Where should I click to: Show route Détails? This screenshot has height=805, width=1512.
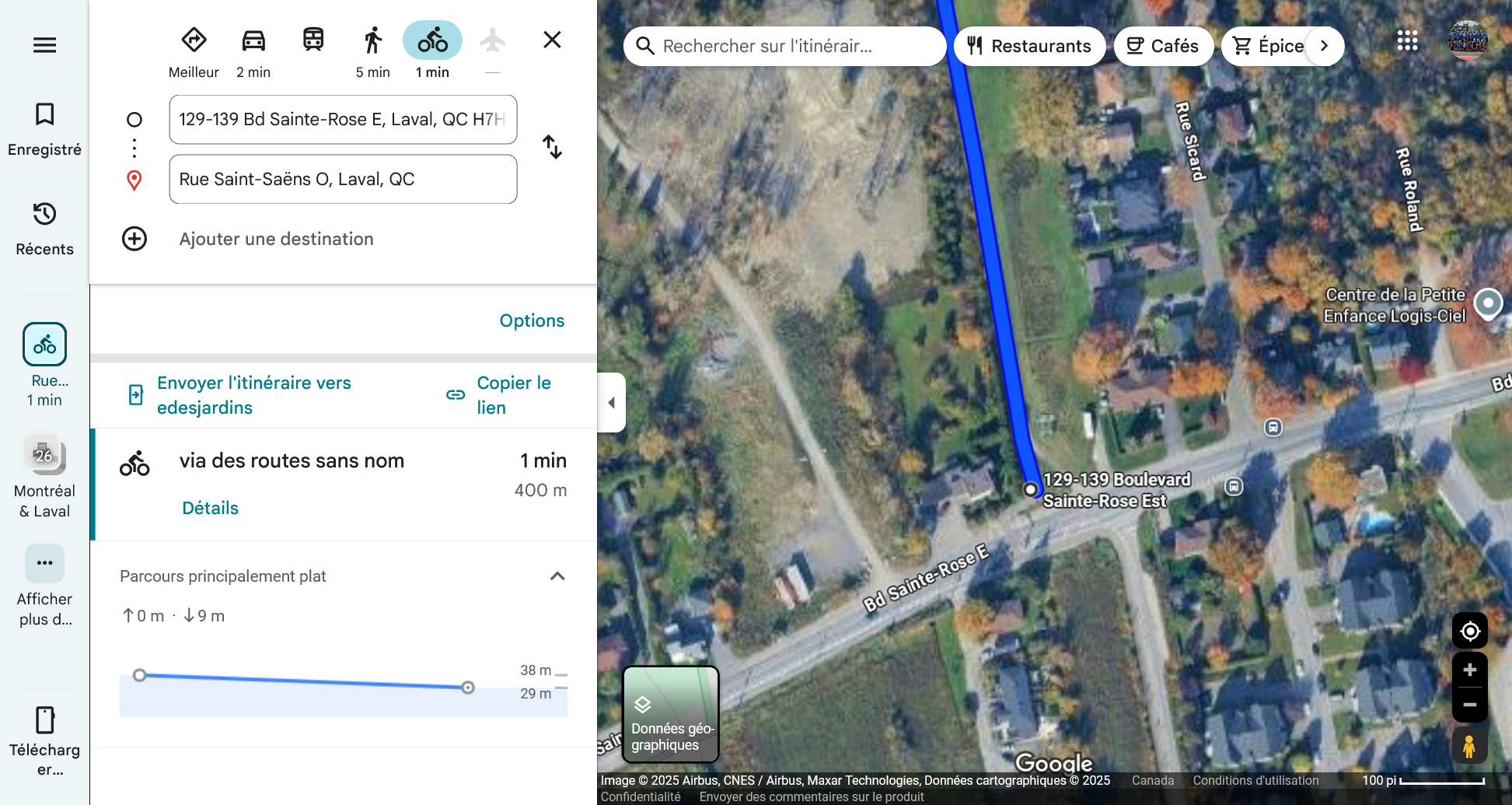click(210, 508)
